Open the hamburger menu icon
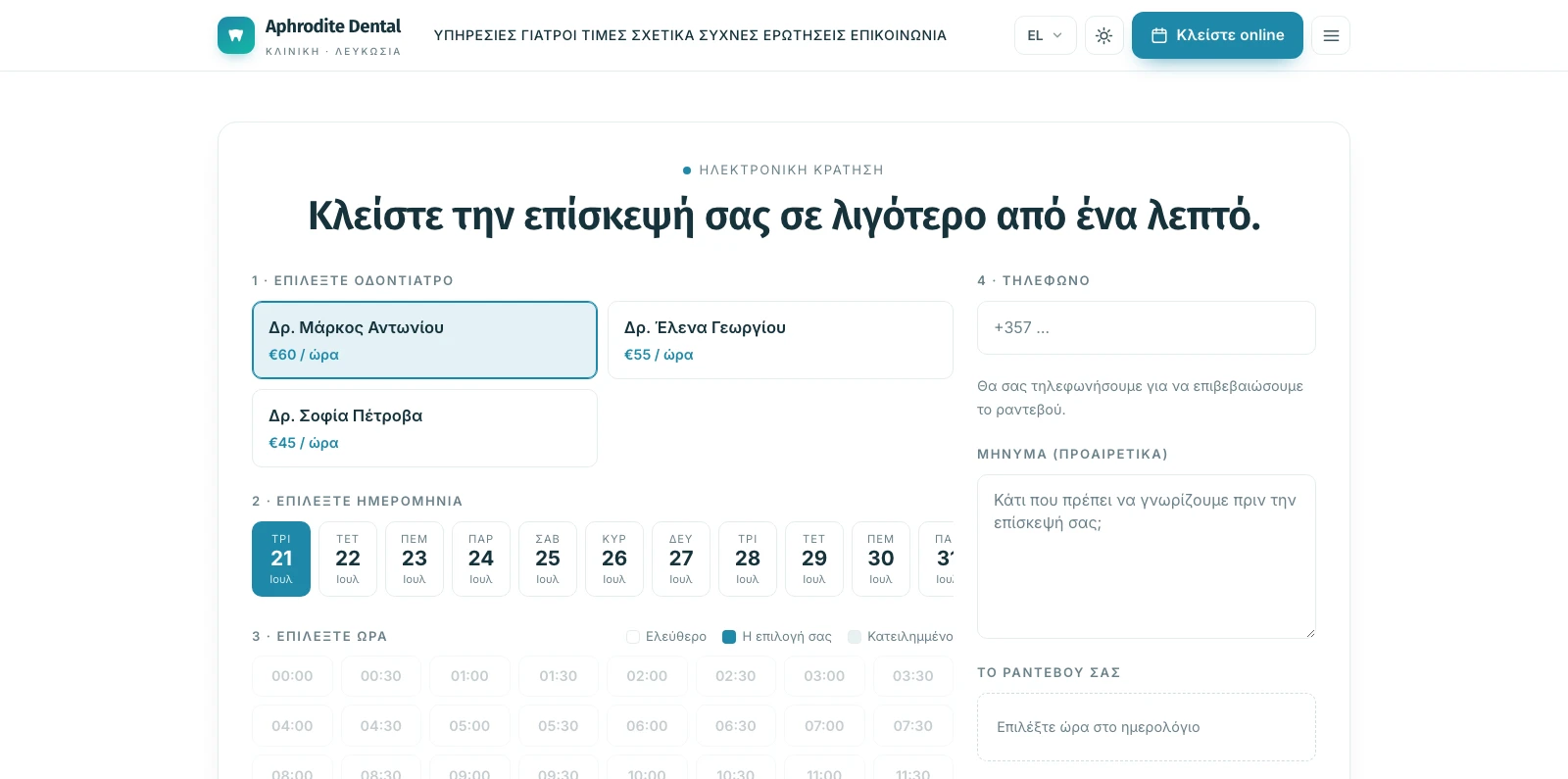This screenshot has width=1568, height=779. [1331, 35]
